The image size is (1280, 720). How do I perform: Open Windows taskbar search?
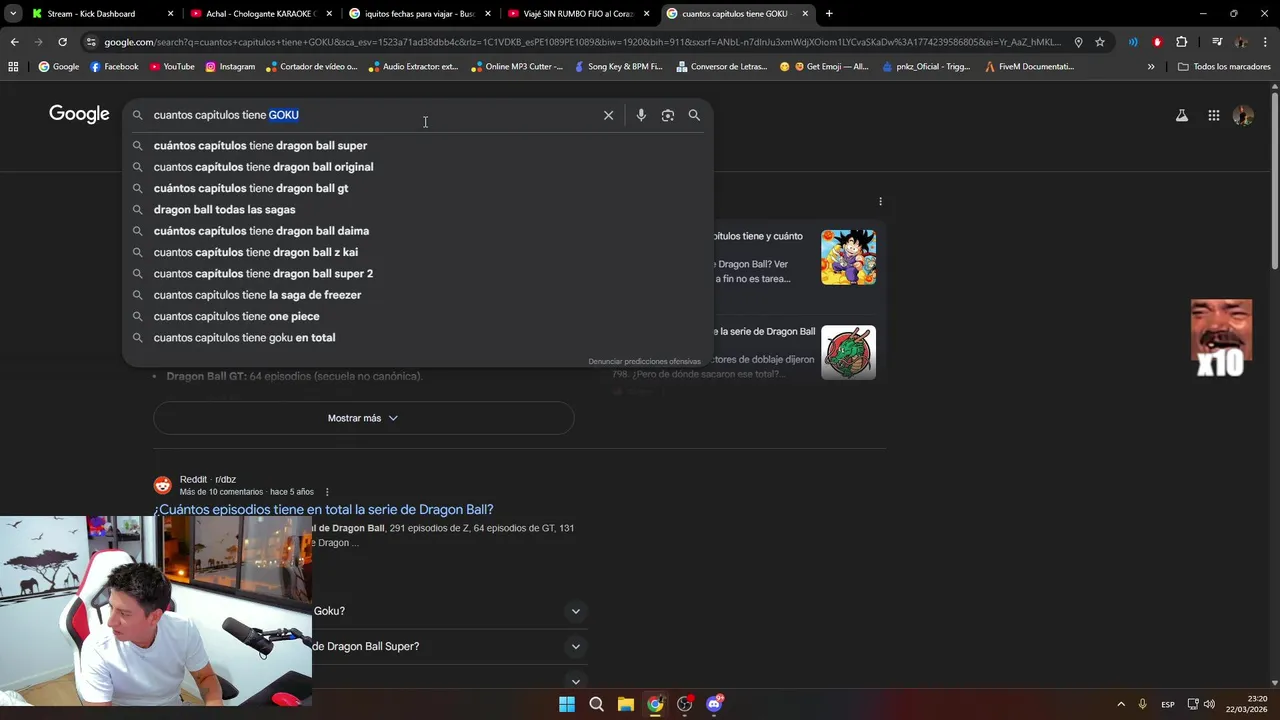(x=596, y=704)
